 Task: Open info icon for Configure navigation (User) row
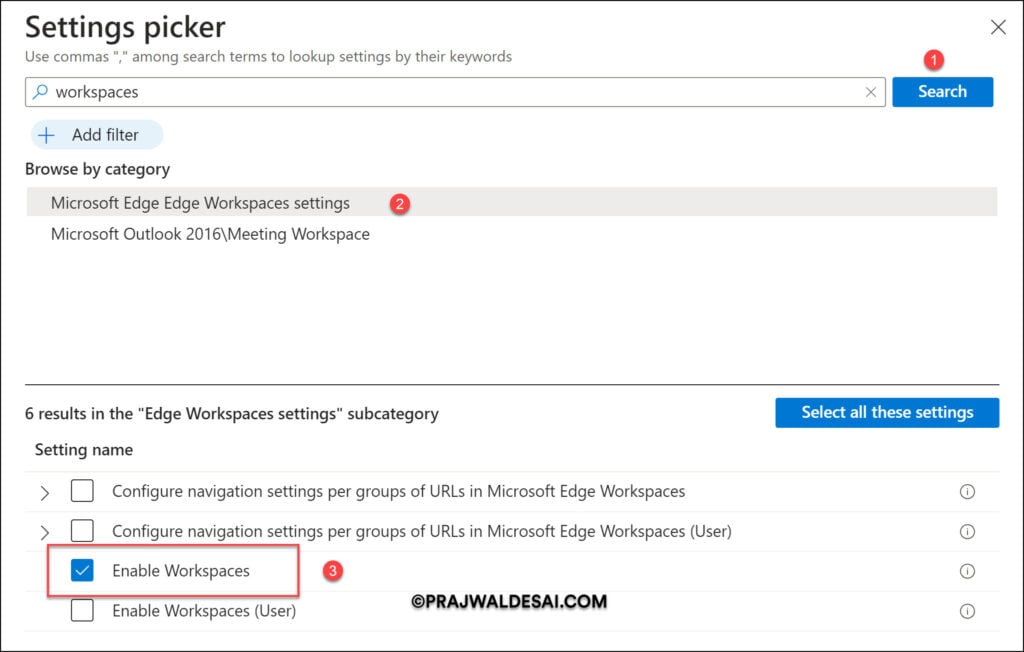coord(967,531)
